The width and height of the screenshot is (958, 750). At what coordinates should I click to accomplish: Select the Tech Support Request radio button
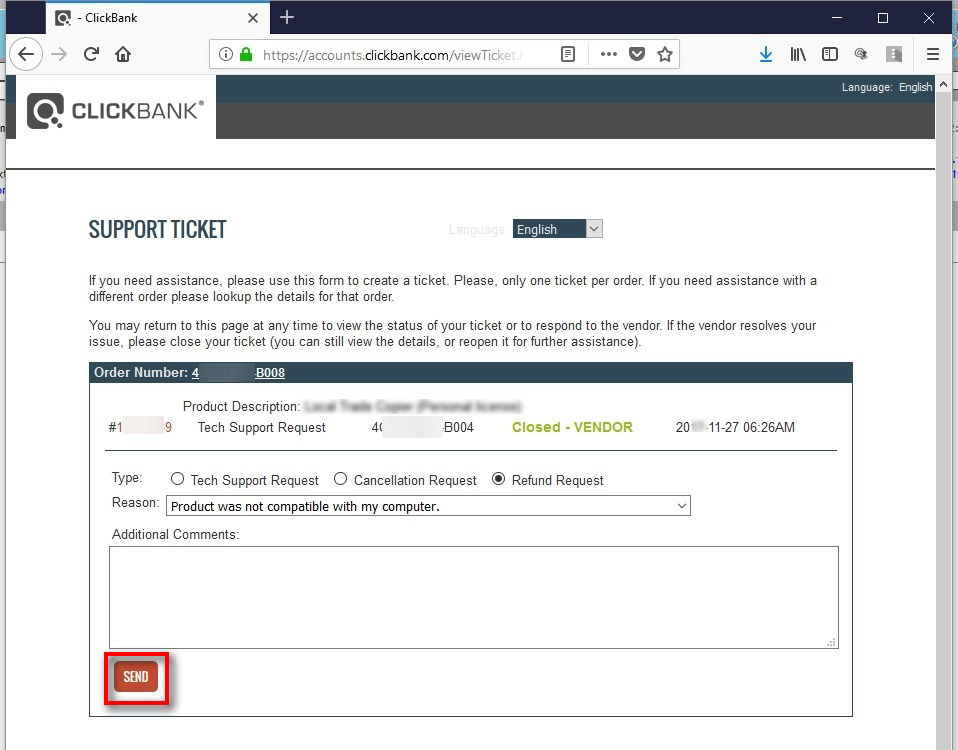(x=177, y=479)
